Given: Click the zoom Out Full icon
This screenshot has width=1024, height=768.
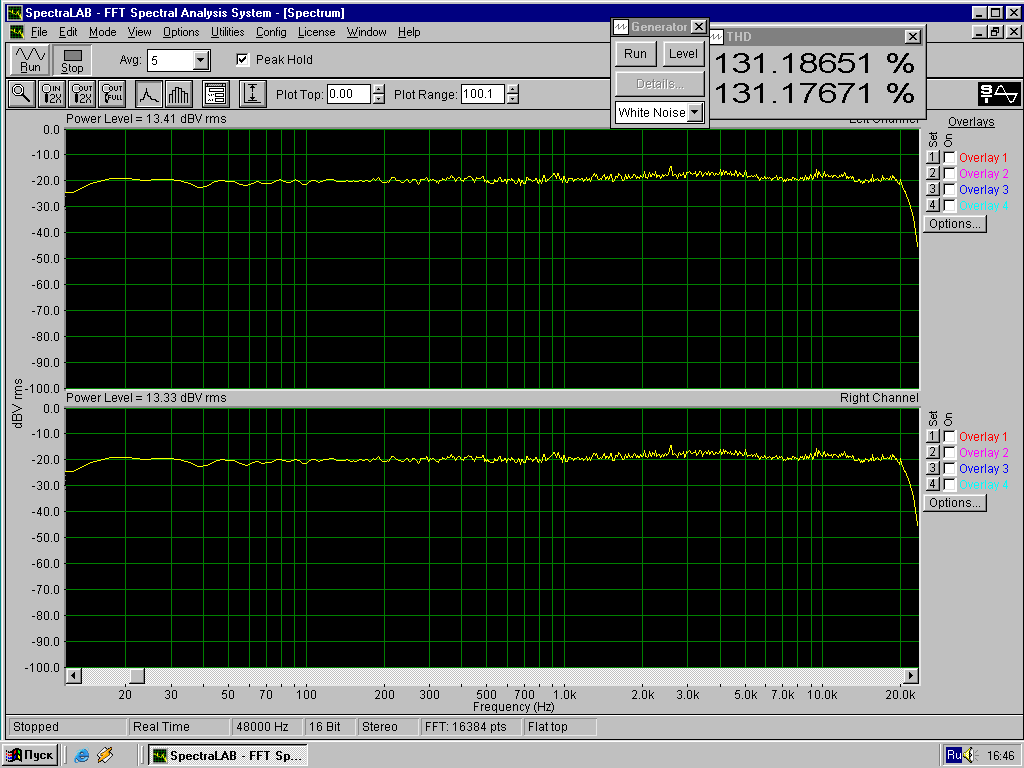Looking at the screenshot, I should [112, 94].
